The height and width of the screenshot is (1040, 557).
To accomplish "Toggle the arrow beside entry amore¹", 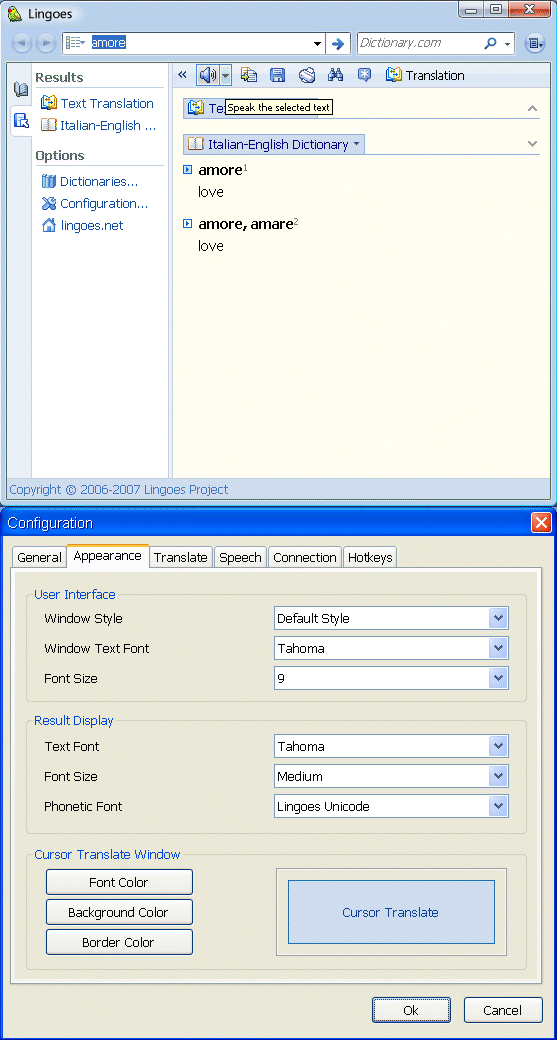I will (188, 170).
